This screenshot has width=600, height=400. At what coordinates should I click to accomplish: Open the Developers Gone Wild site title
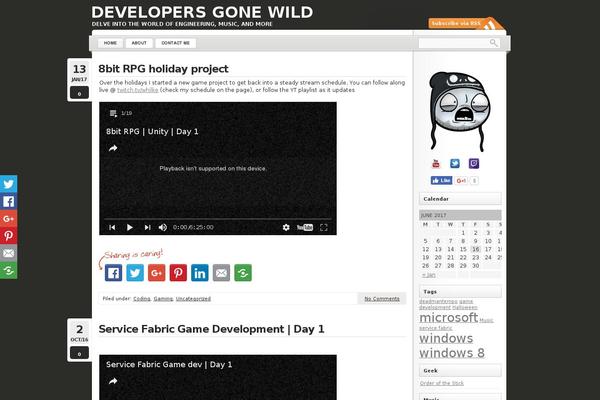coord(202,12)
